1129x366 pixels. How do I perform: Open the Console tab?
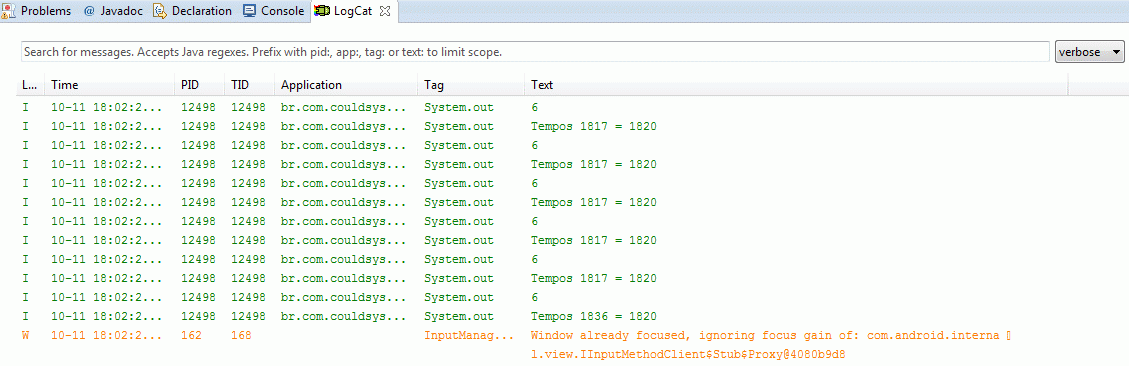tap(274, 11)
